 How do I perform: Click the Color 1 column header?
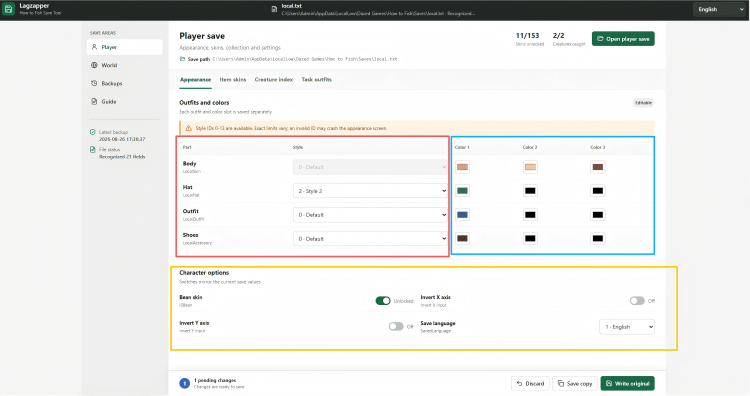click(462, 147)
